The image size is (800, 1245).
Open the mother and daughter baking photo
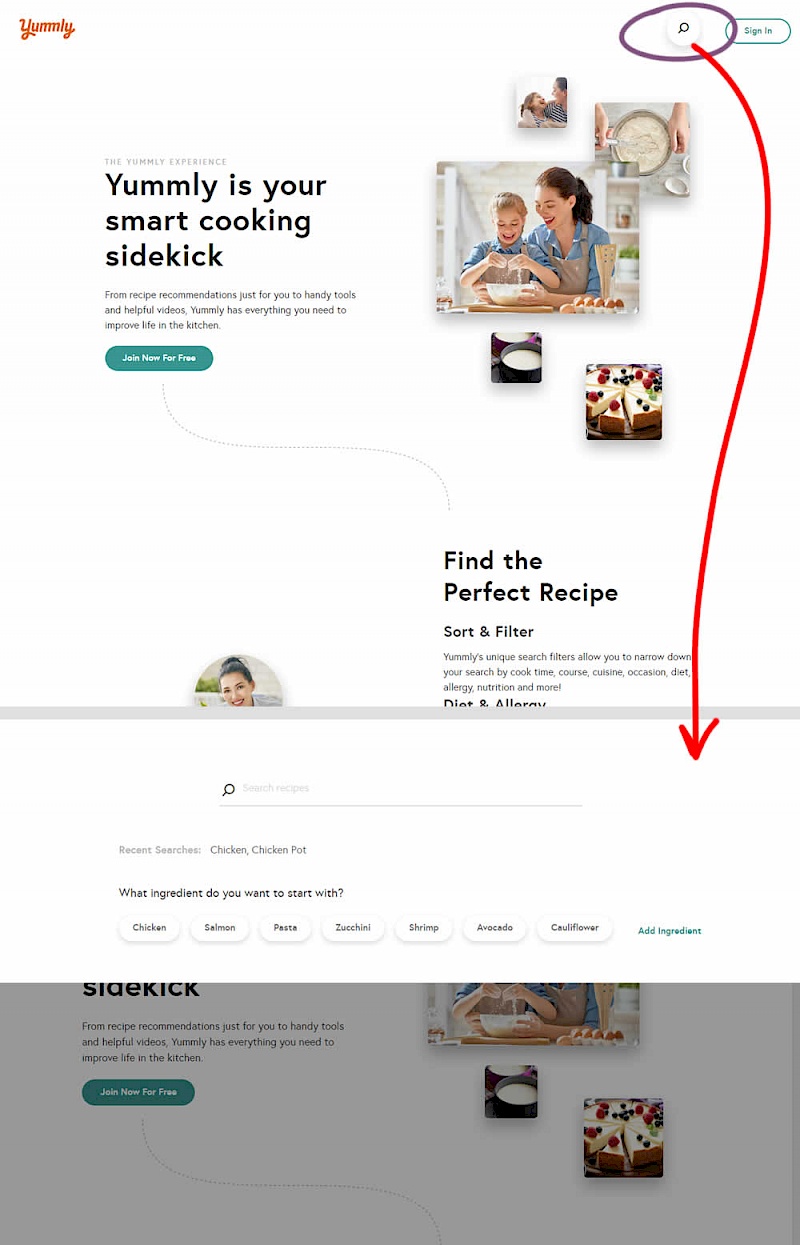538,237
